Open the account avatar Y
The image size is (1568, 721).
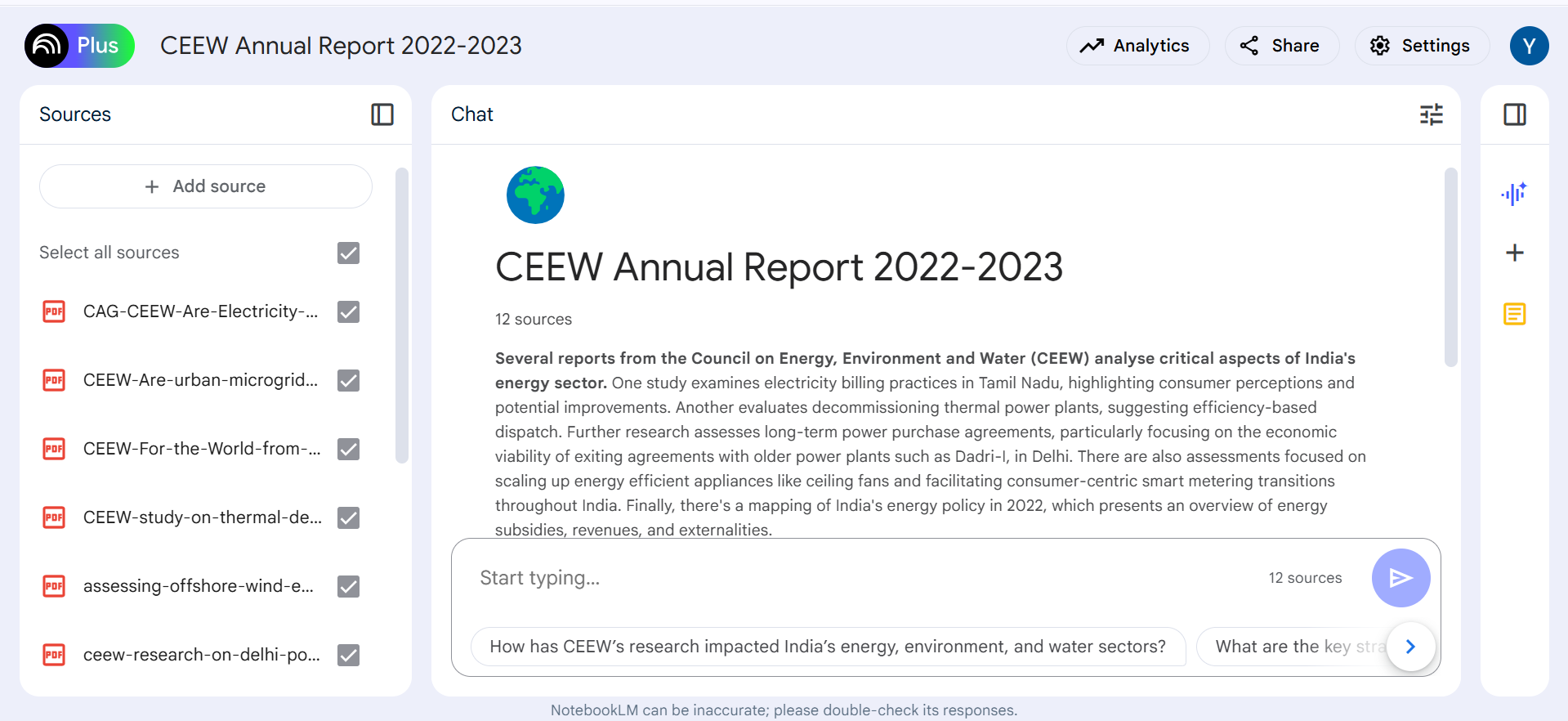[1529, 46]
